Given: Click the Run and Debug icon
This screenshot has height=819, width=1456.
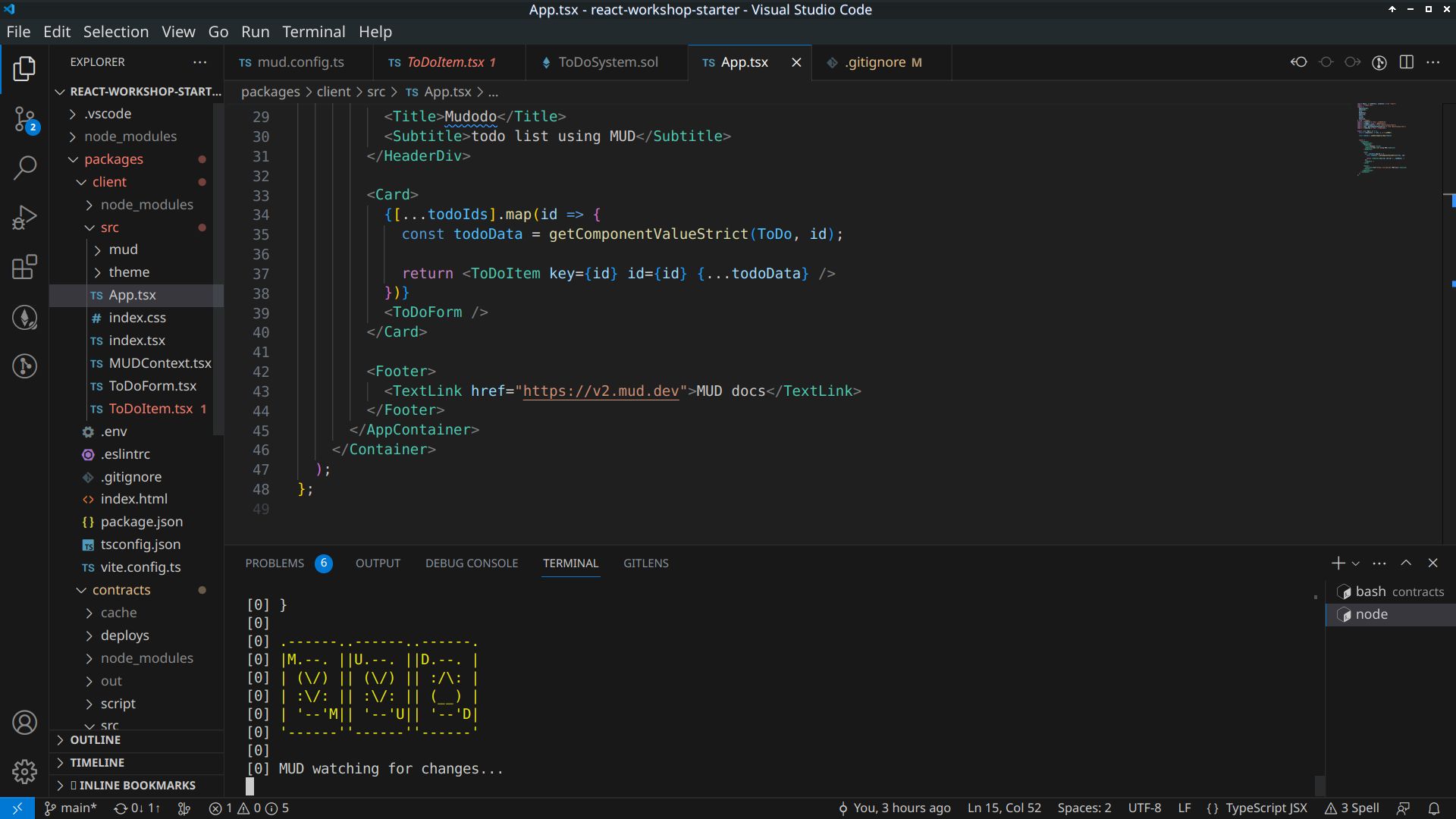Looking at the screenshot, I should [x=24, y=217].
